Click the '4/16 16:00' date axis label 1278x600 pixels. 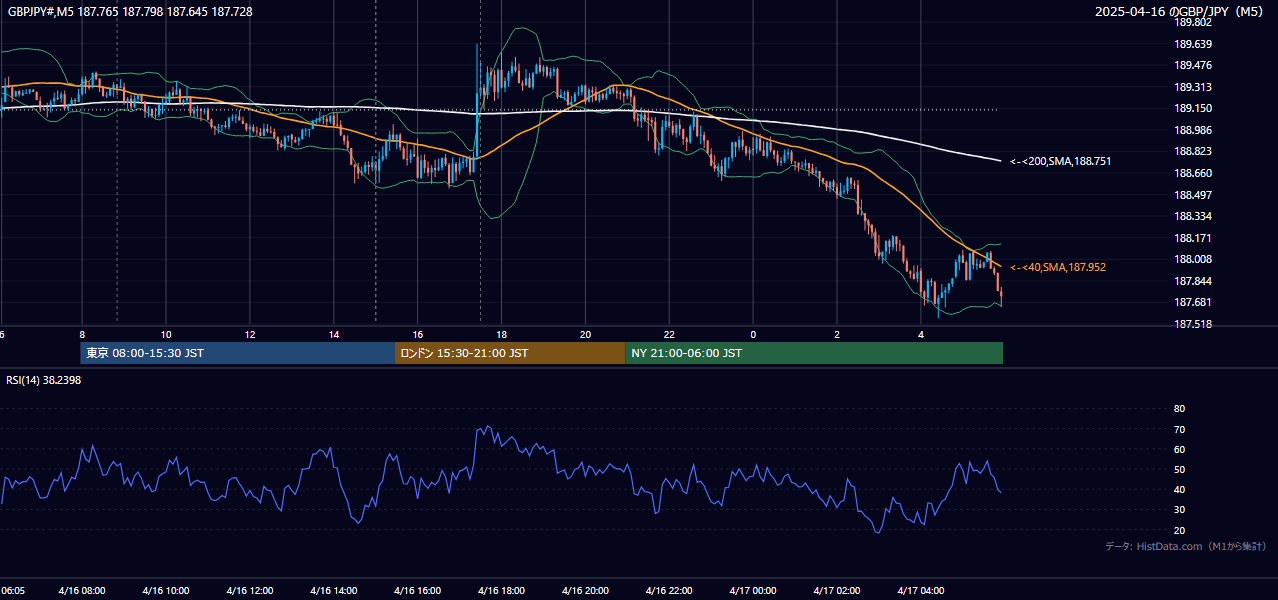(418, 590)
